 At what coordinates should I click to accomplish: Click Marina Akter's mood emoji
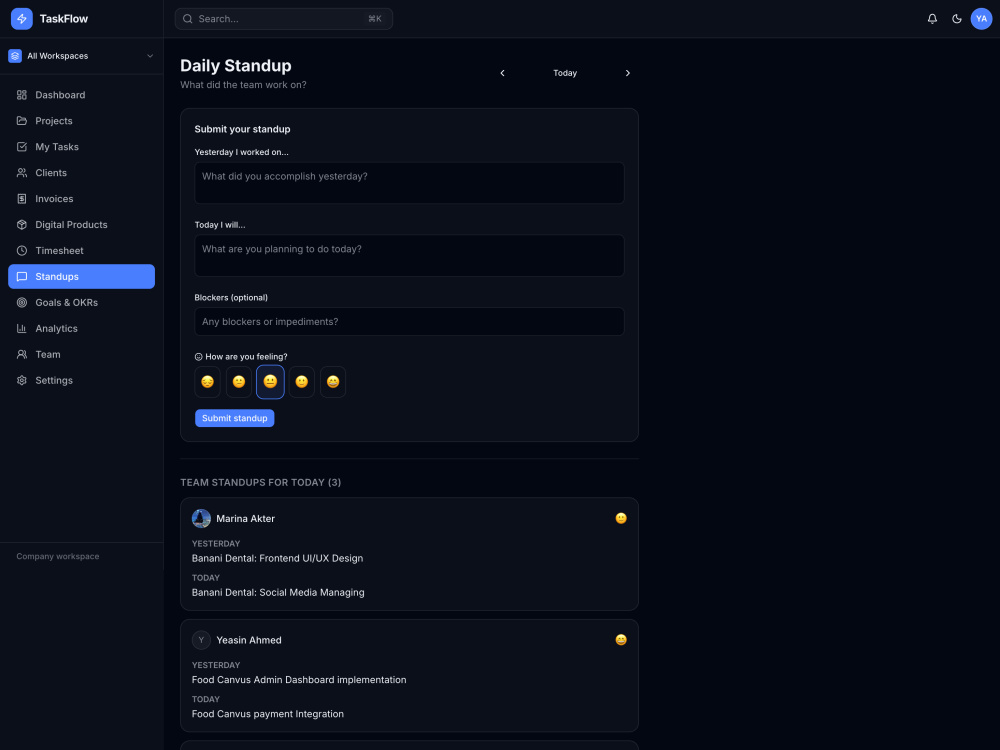621,518
